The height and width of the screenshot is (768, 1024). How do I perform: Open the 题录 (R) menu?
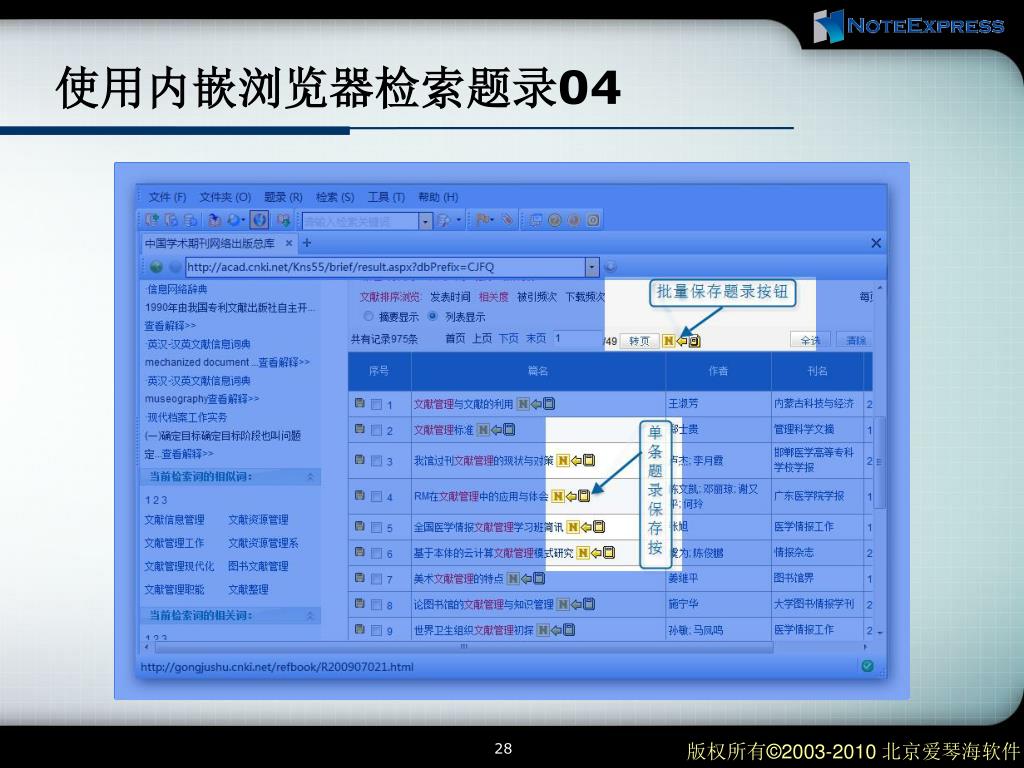pyautogui.click(x=283, y=197)
